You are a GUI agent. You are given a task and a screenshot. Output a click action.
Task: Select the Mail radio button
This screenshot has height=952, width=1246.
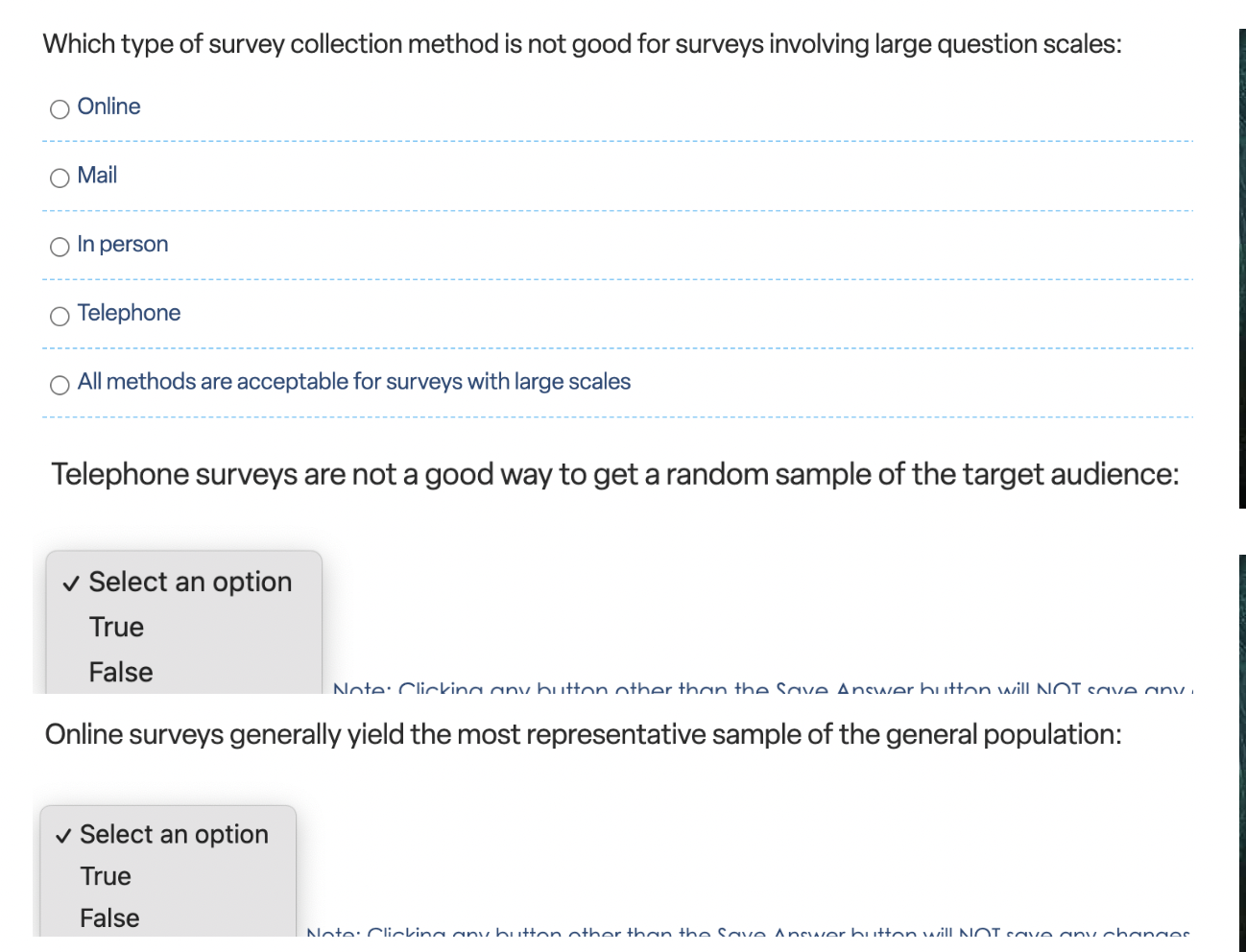59,178
